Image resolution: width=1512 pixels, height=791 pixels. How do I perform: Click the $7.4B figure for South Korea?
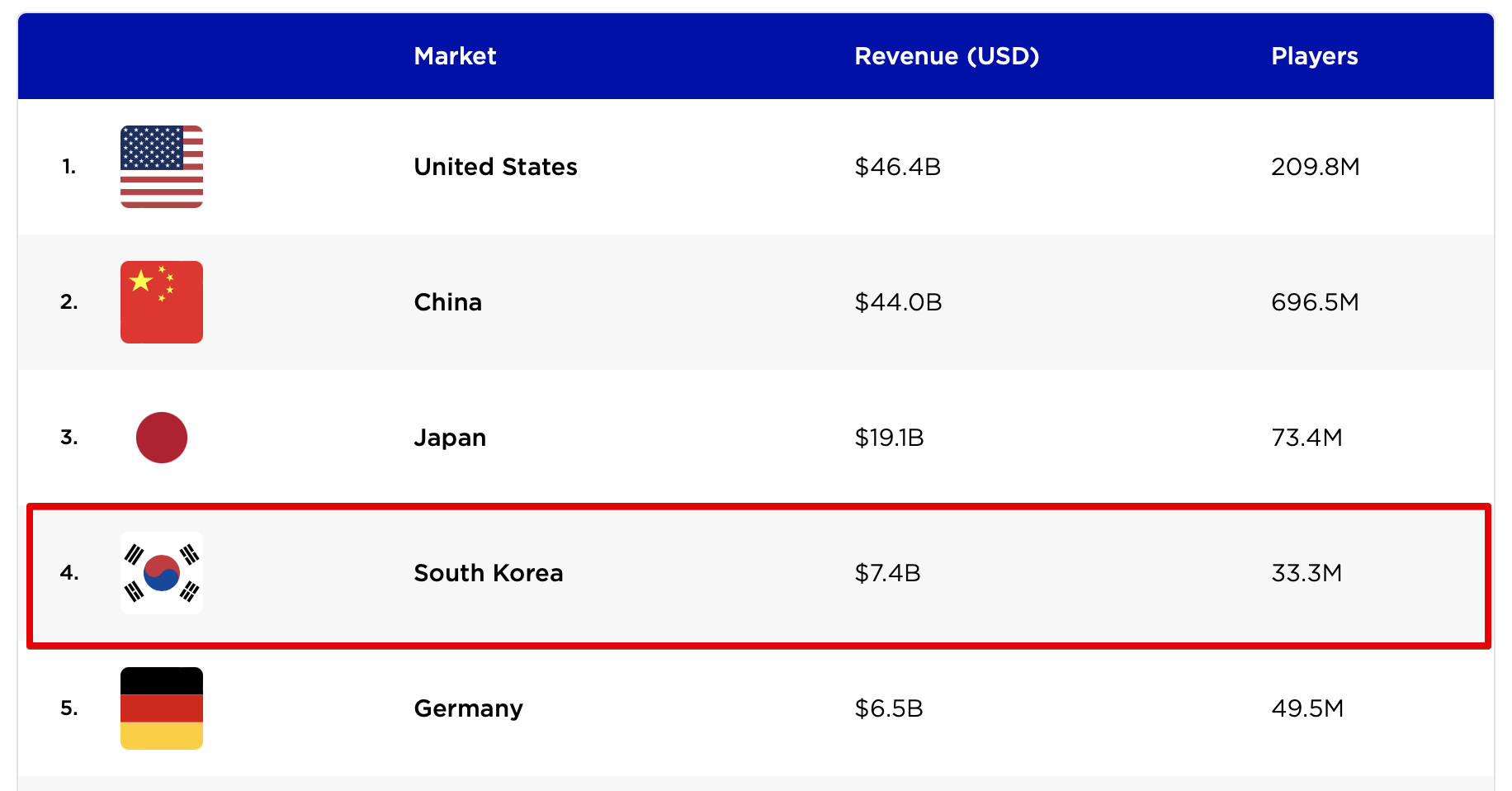click(x=889, y=572)
